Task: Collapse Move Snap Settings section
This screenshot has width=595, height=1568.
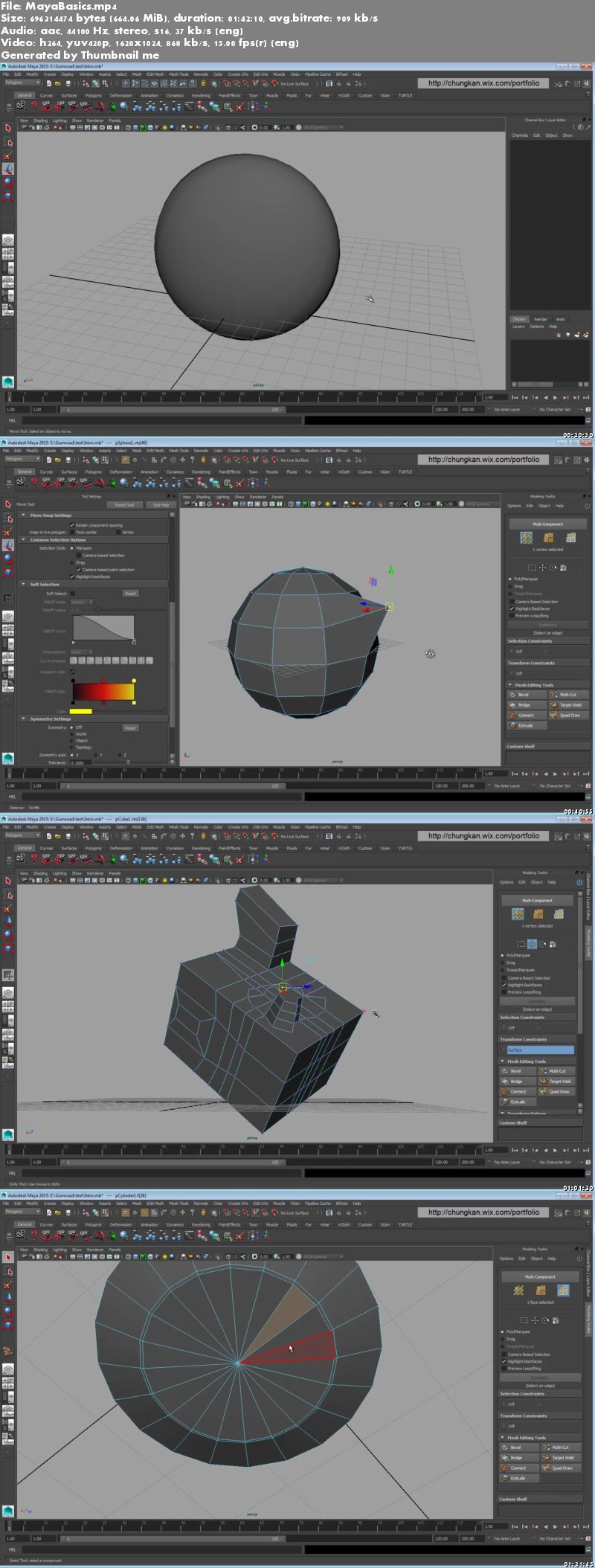Action: tap(23, 515)
